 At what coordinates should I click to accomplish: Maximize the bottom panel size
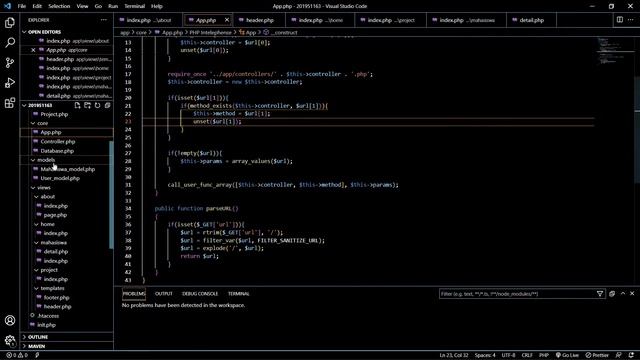pos(622,293)
